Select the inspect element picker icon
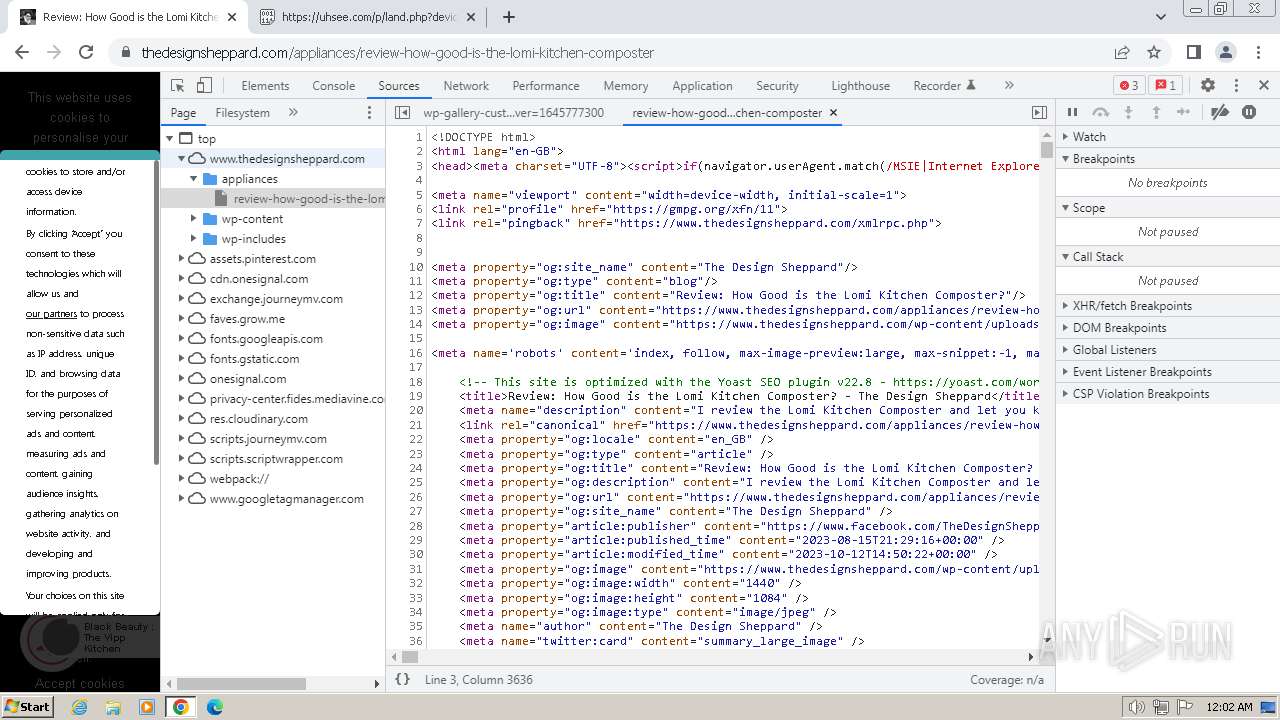 point(178,86)
